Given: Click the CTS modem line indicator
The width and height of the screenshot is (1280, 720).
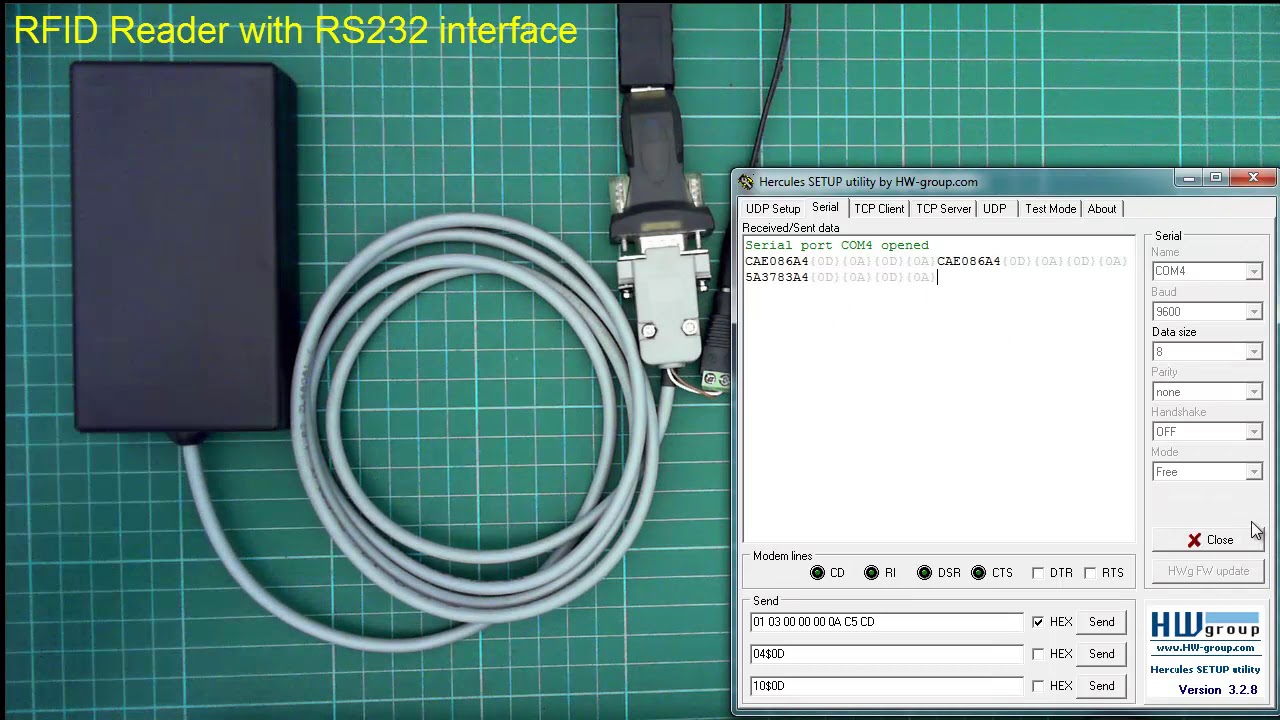Looking at the screenshot, I should pos(978,573).
